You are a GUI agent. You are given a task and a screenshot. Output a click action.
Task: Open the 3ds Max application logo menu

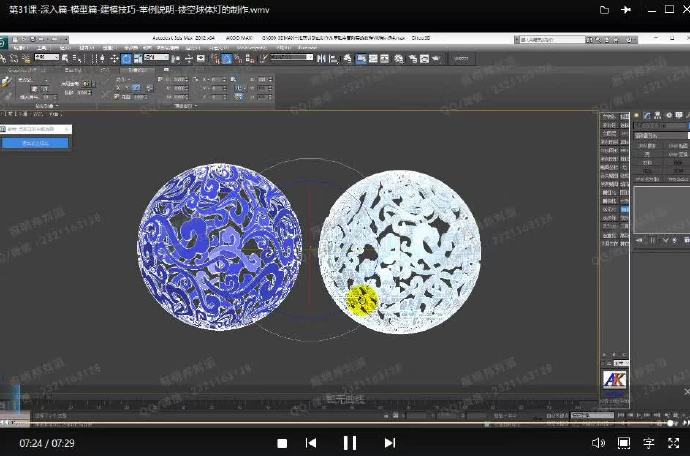(4, 43)
